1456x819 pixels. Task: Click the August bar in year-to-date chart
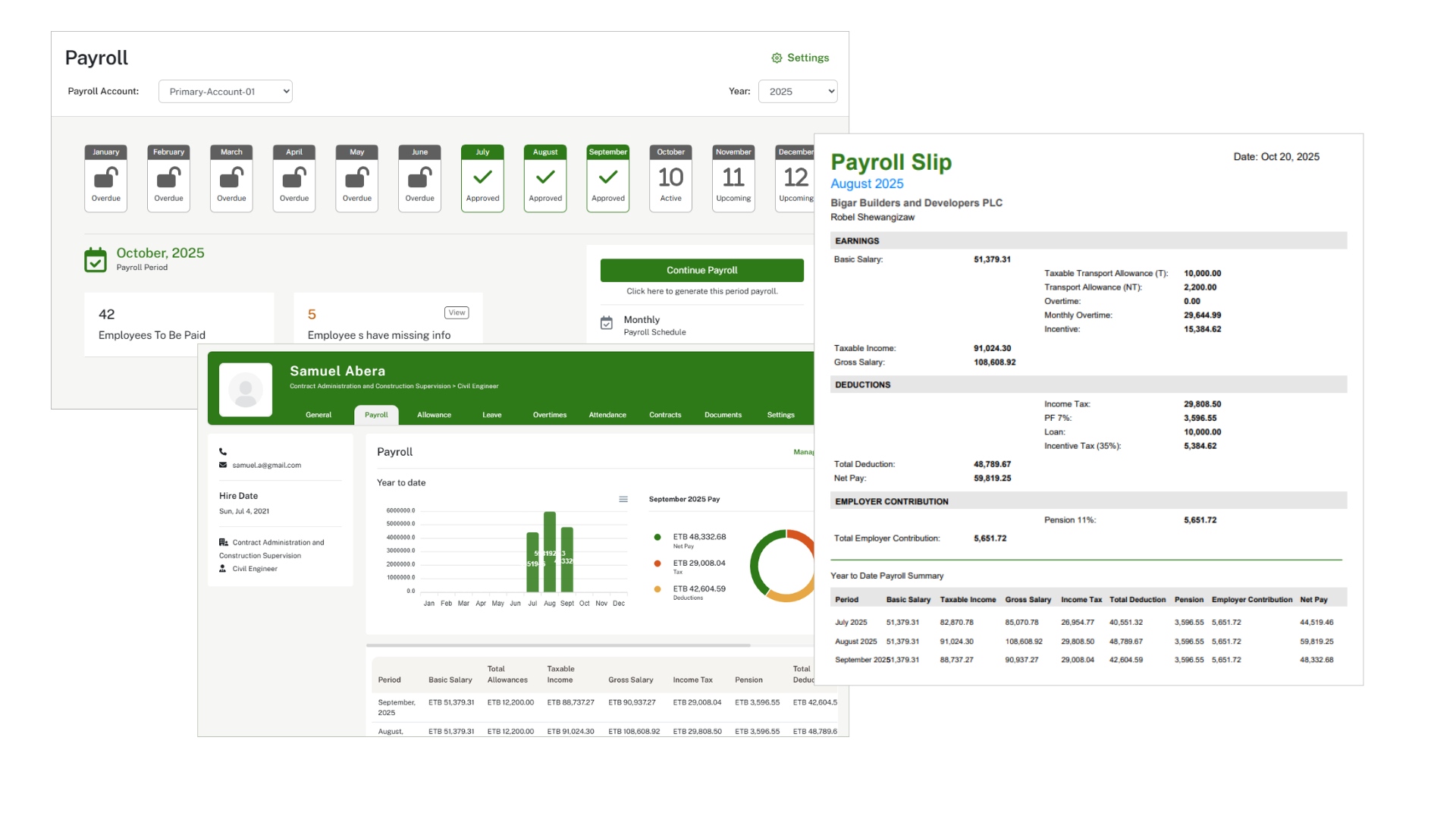click(x=550, y=552)
